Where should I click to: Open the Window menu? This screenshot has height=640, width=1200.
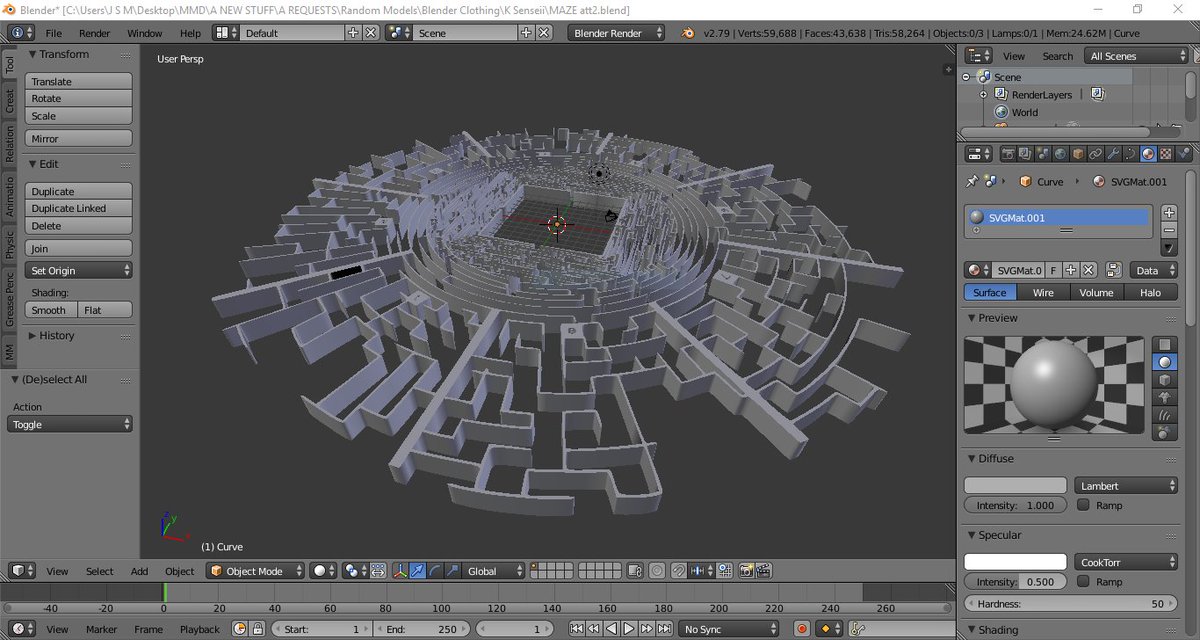tap(145, 33)
